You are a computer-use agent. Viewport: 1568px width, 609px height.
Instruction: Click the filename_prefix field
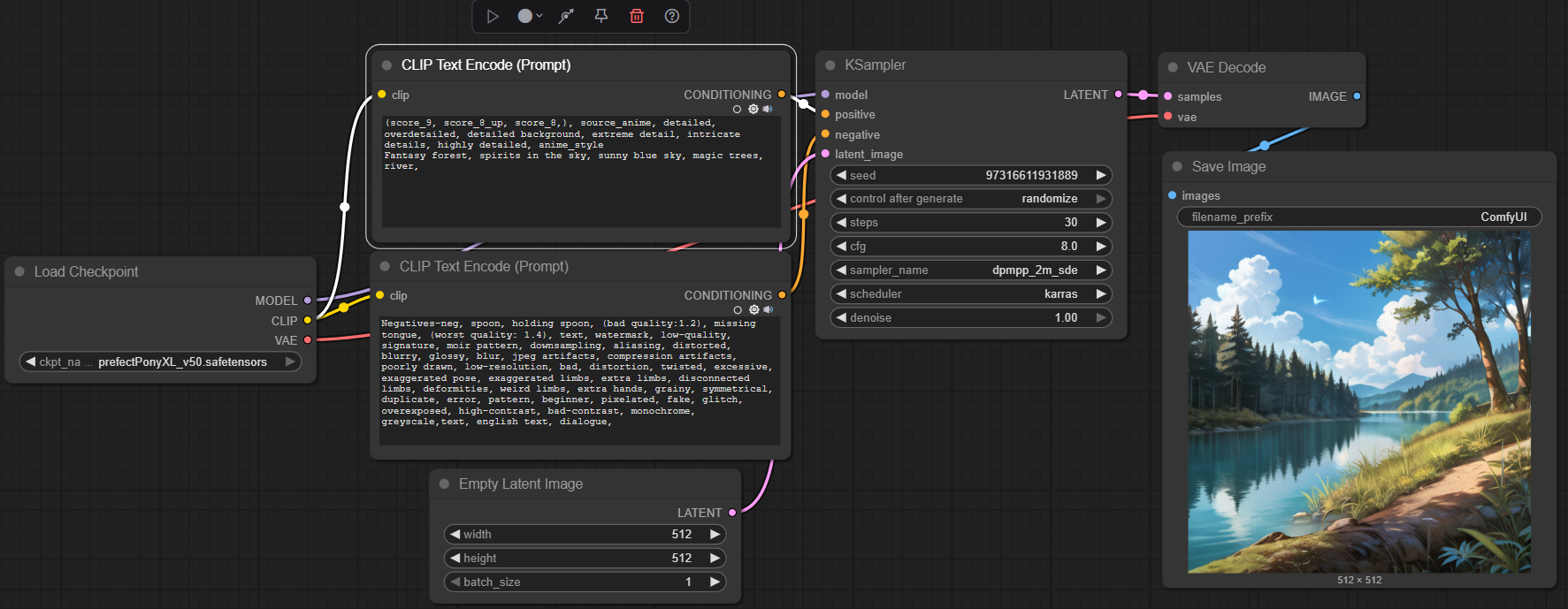click(x=1358, y=217)
